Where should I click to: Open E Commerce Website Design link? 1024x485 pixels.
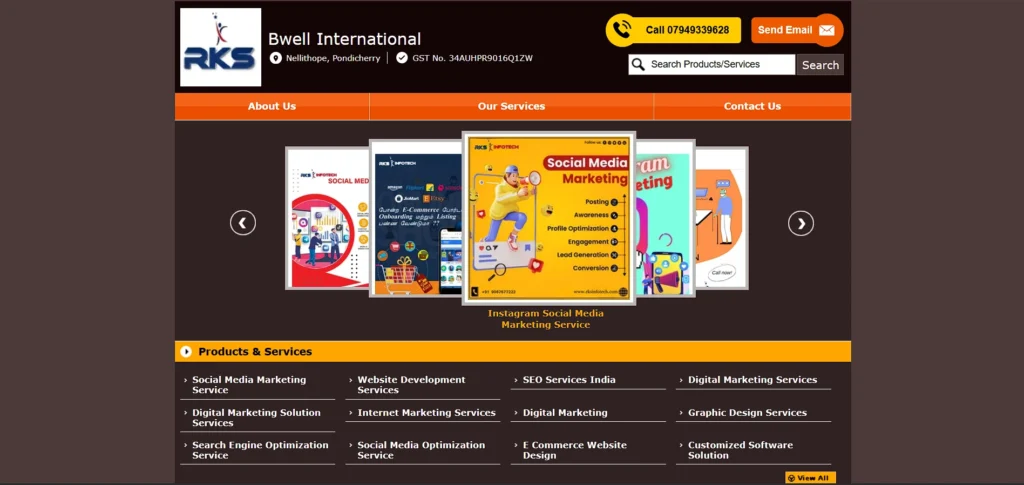pos(575,450)
